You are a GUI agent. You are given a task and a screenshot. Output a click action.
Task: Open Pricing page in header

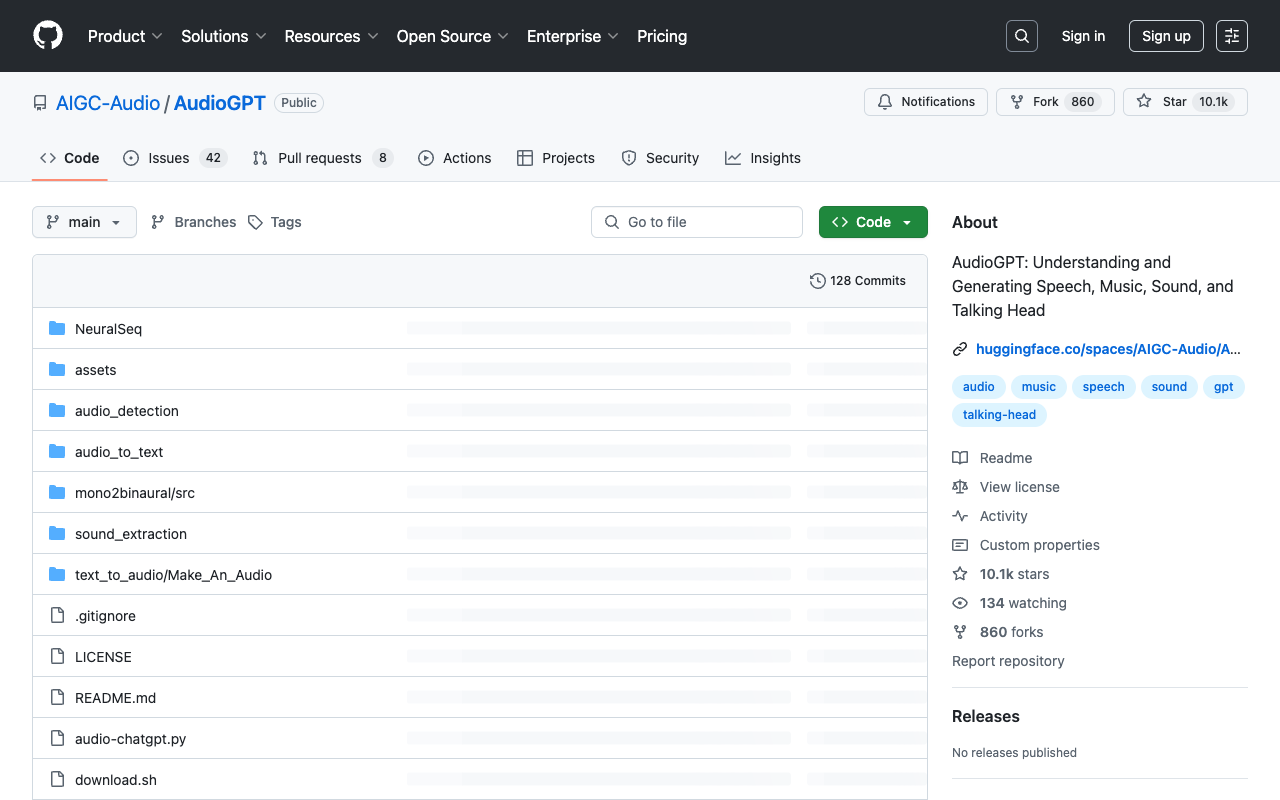(x=662, y=36)
